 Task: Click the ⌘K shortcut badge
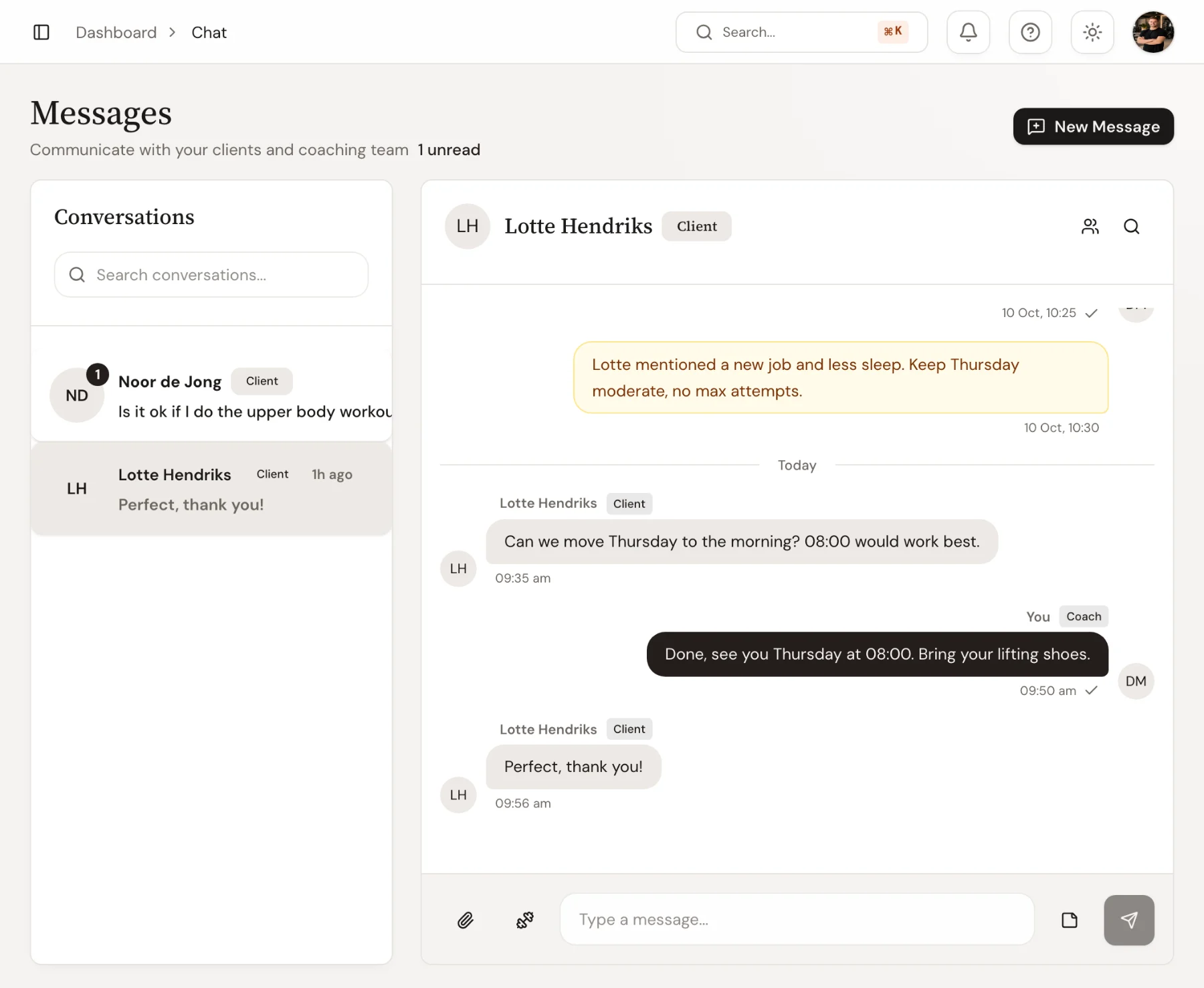pos(893,31)
